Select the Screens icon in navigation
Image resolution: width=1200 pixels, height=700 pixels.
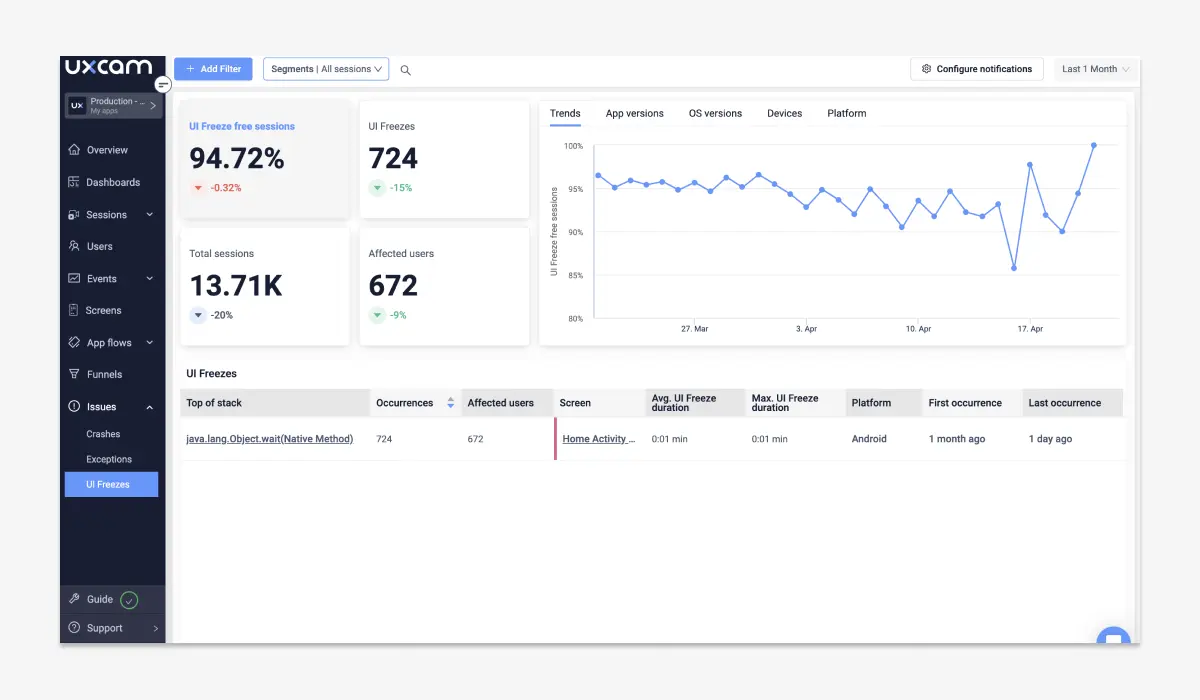click(74, 310)
